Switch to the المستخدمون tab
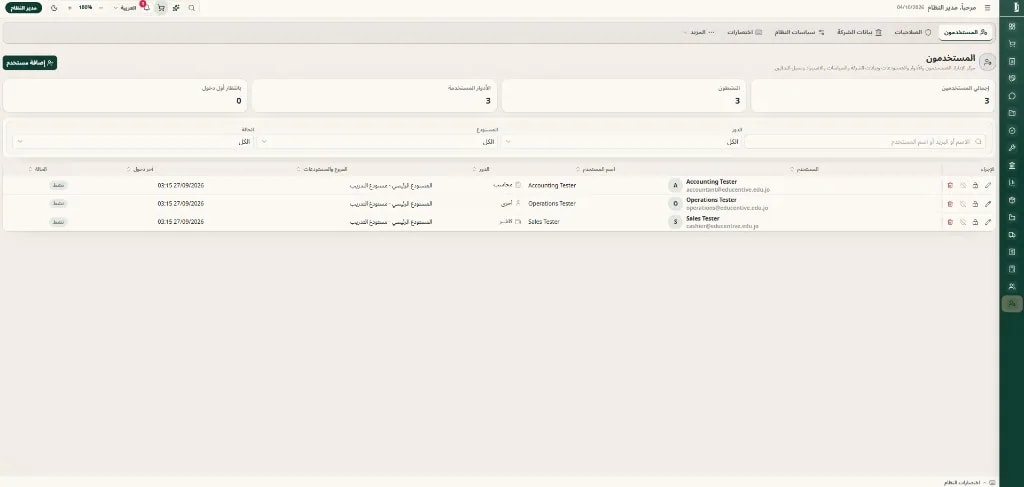This screenshot has width=1024, height=487. [965, 32]
